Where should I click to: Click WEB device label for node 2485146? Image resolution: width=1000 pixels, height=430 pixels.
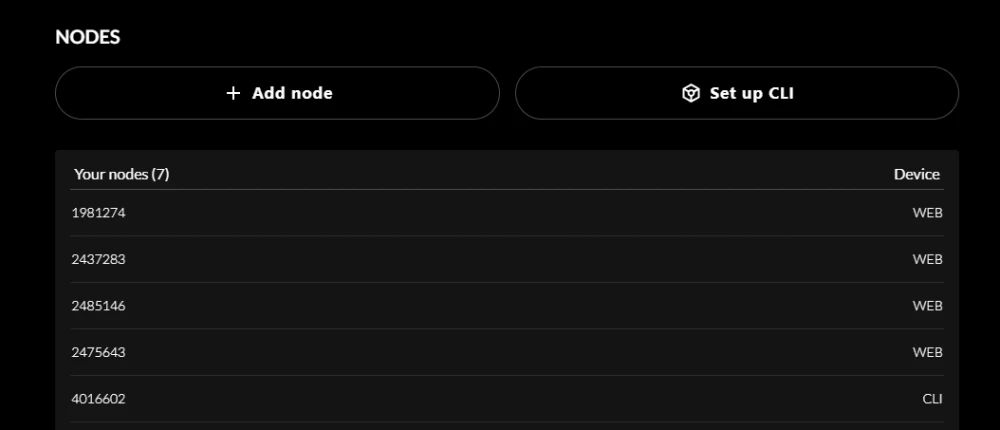[927, 306]
